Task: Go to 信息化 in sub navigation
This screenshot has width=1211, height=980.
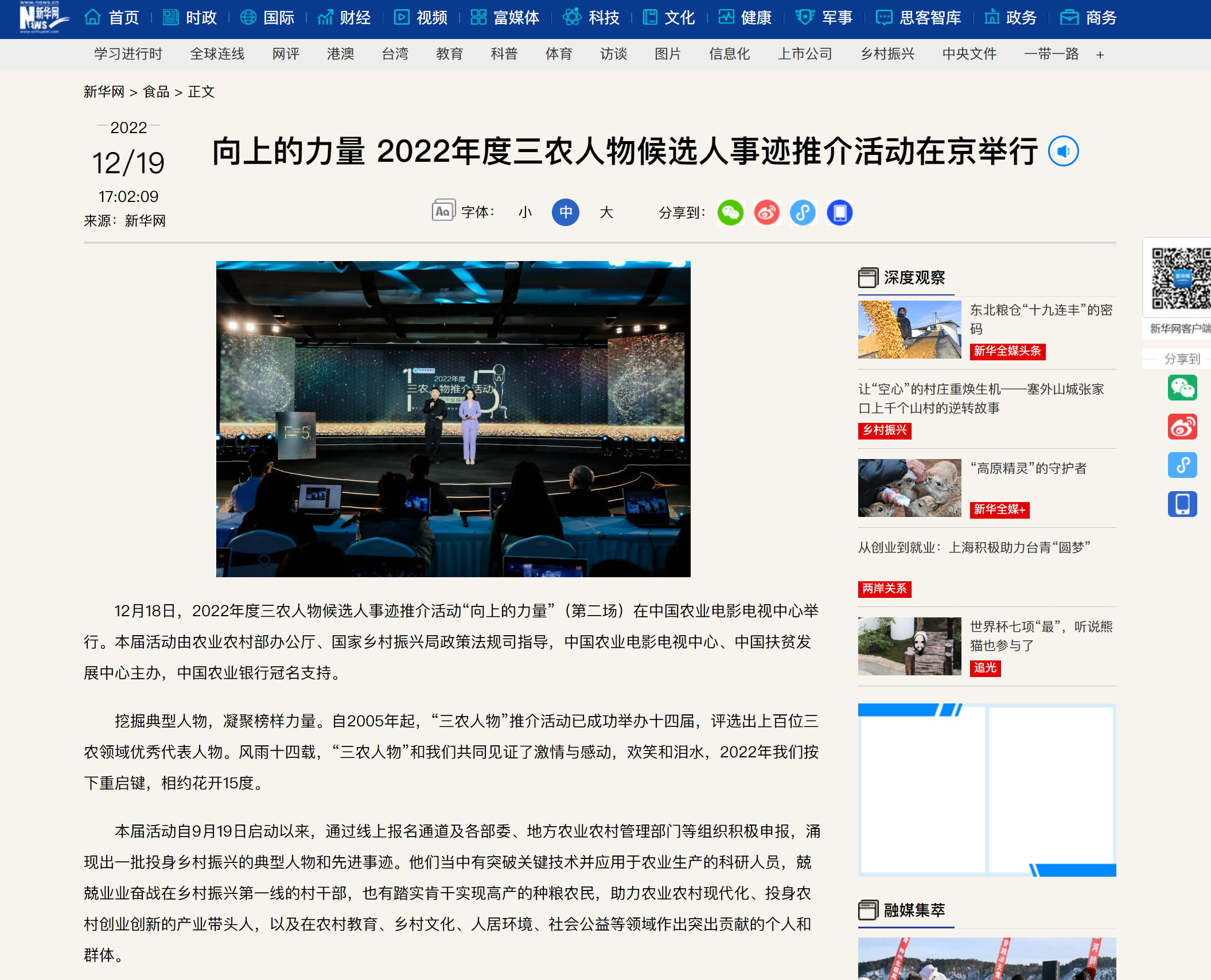Action: [729, 54]
